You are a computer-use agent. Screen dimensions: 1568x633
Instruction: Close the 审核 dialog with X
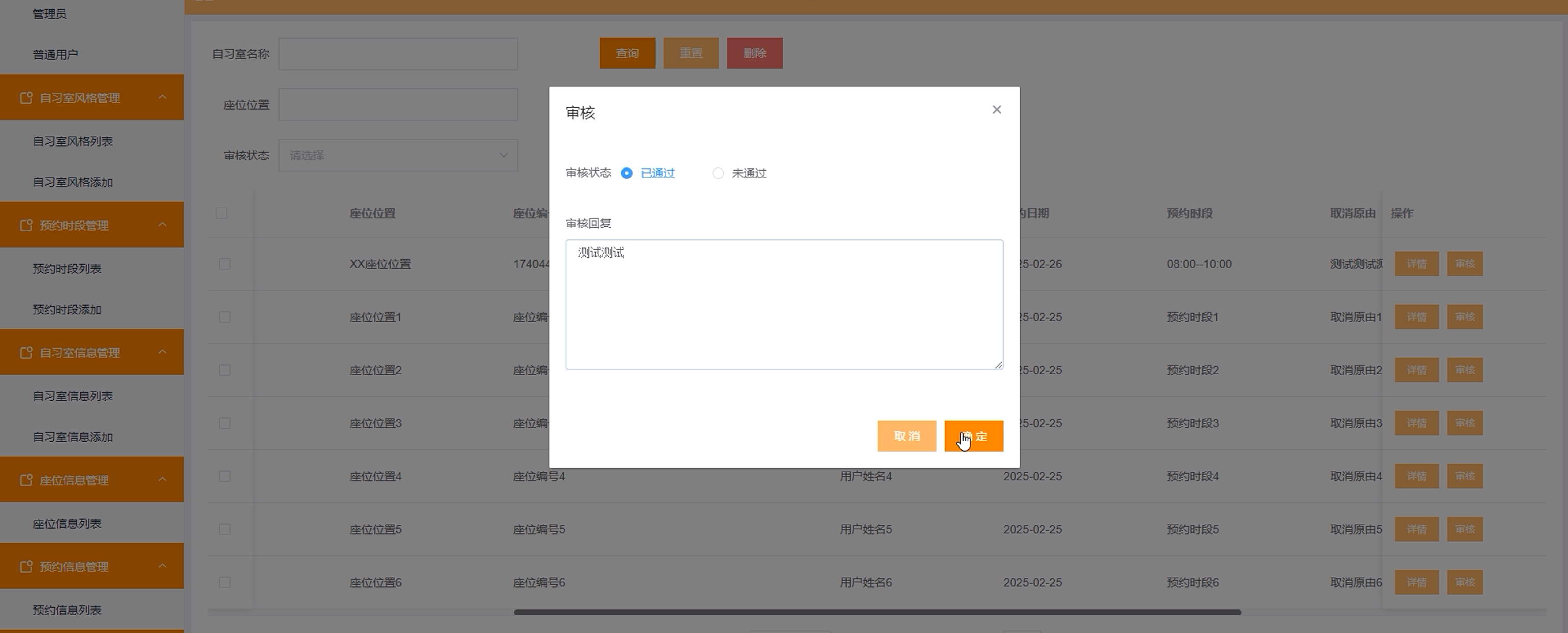tap(996, 110)
